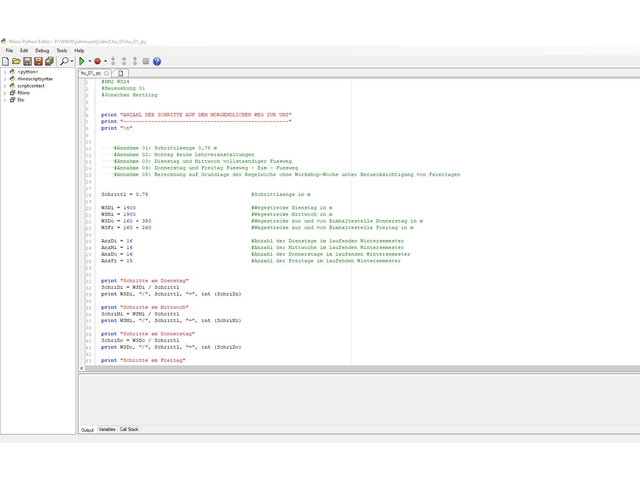640x480 pixels.
Task: Save the current script
Action: [27, 61]
